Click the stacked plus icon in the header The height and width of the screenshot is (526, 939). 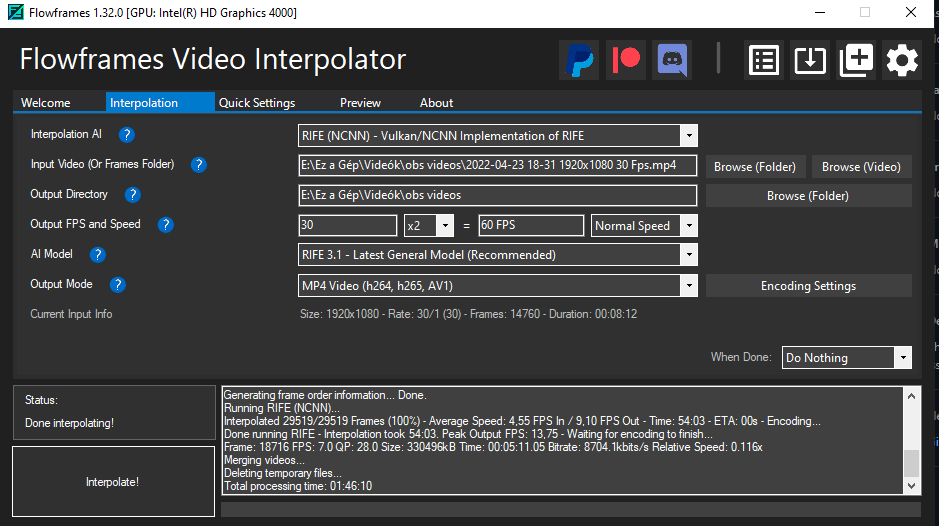pos(856,60)
